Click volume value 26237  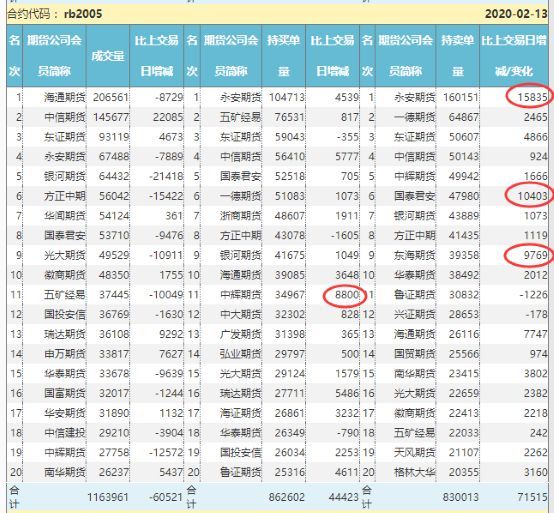click(114, 472)
